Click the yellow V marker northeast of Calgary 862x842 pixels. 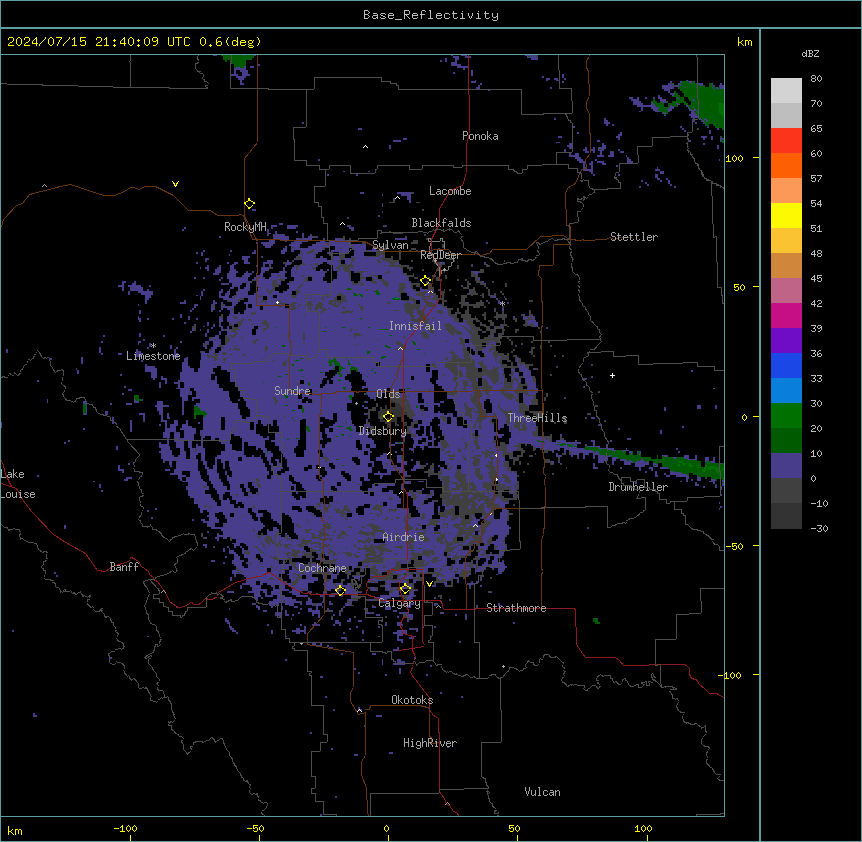429,584
